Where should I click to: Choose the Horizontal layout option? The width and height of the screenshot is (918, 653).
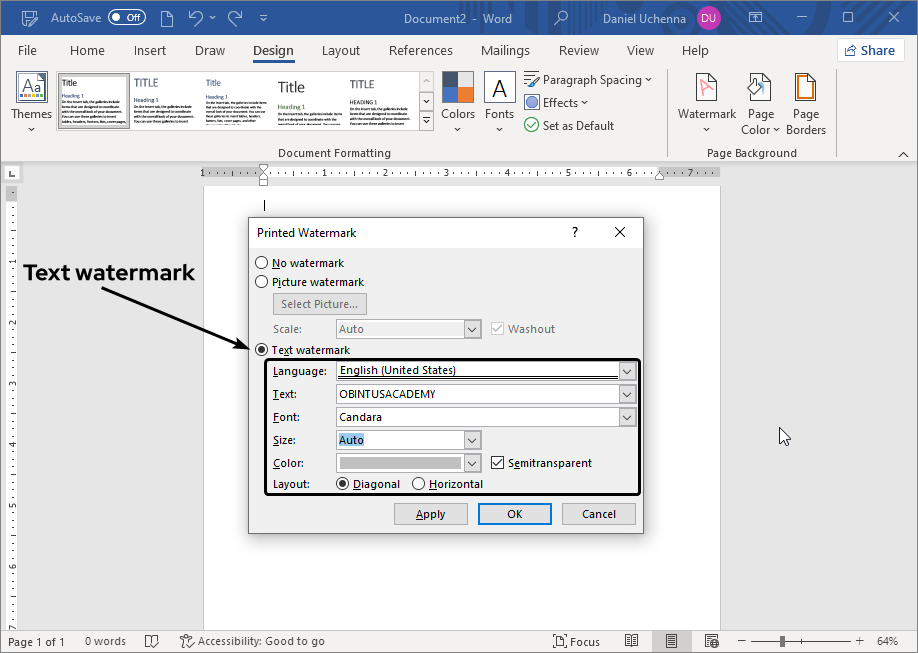point(418,484)
